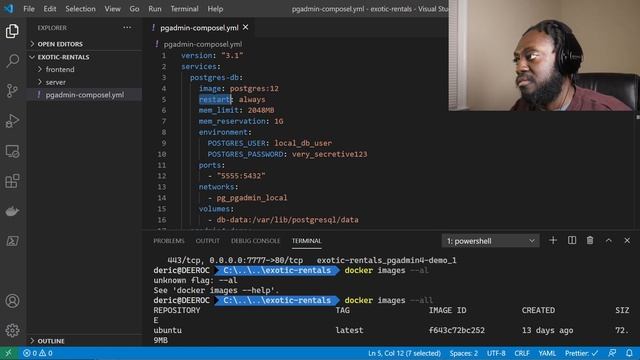This screenshot has height=360, width=640.
Task: Click the 'docker images --all' terminal command
Action: point(389,300)
